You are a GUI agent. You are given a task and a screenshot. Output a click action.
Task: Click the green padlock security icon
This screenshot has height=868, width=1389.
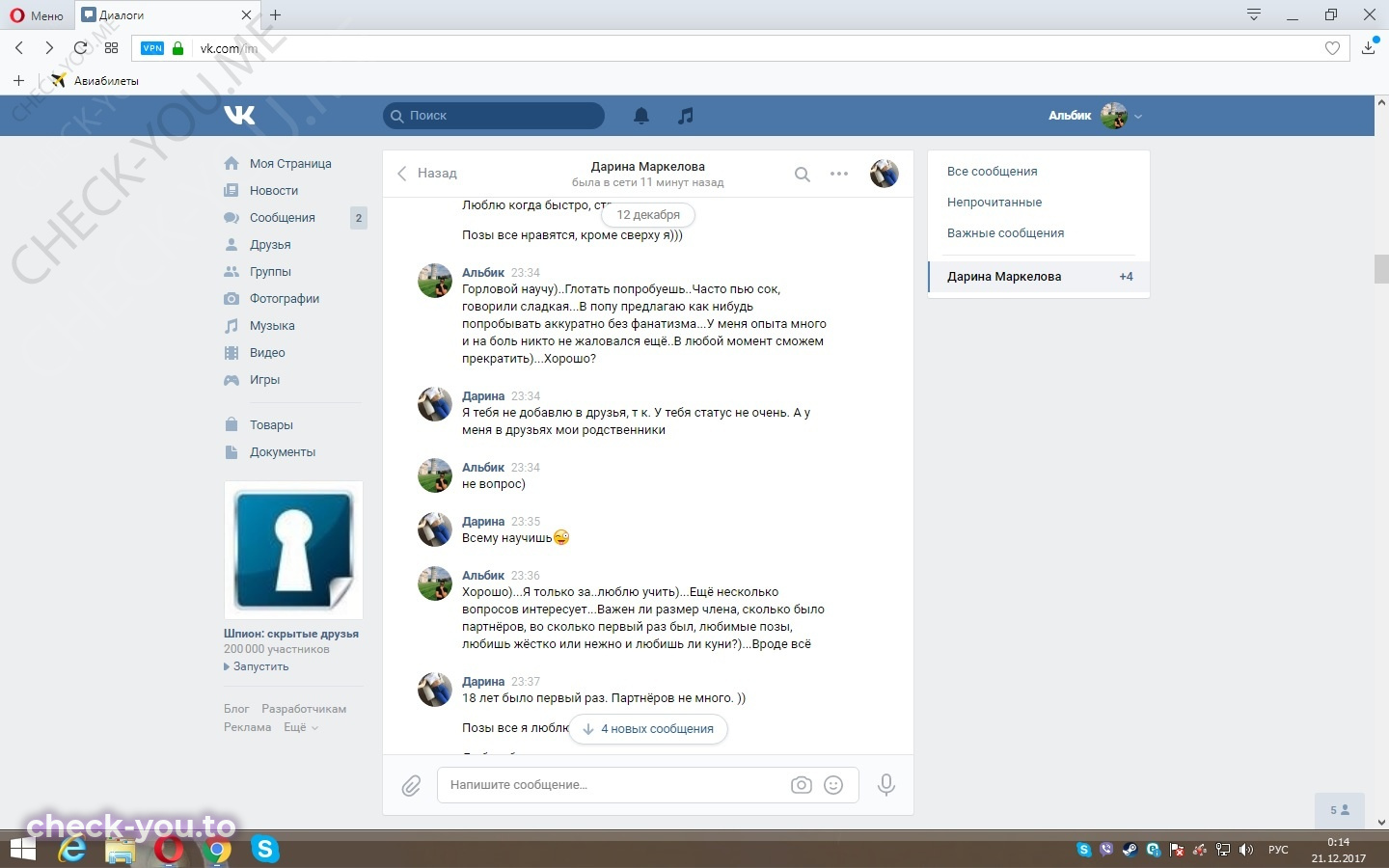[177, 48]
